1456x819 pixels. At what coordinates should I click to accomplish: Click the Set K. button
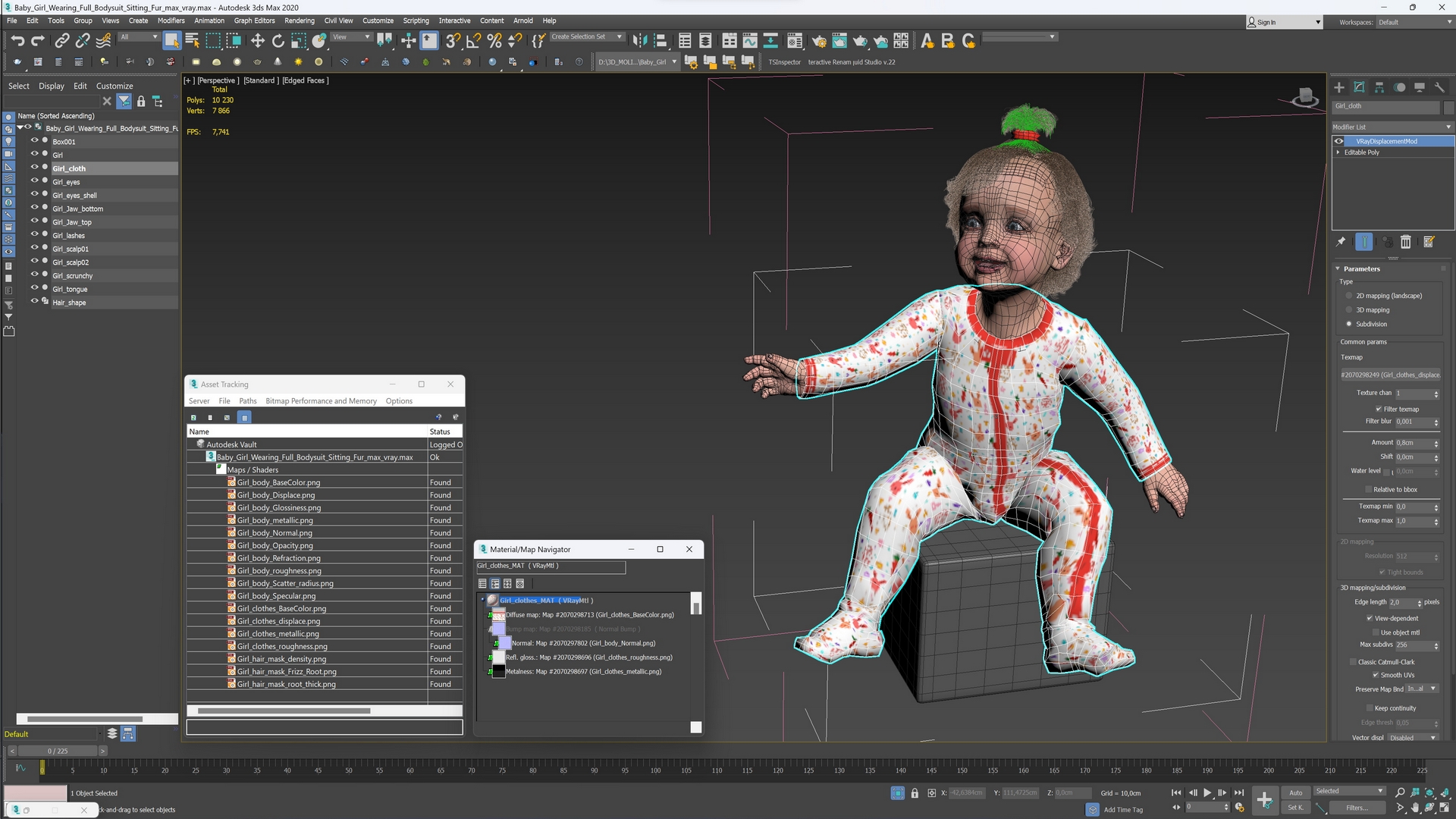pos(1296,808)
